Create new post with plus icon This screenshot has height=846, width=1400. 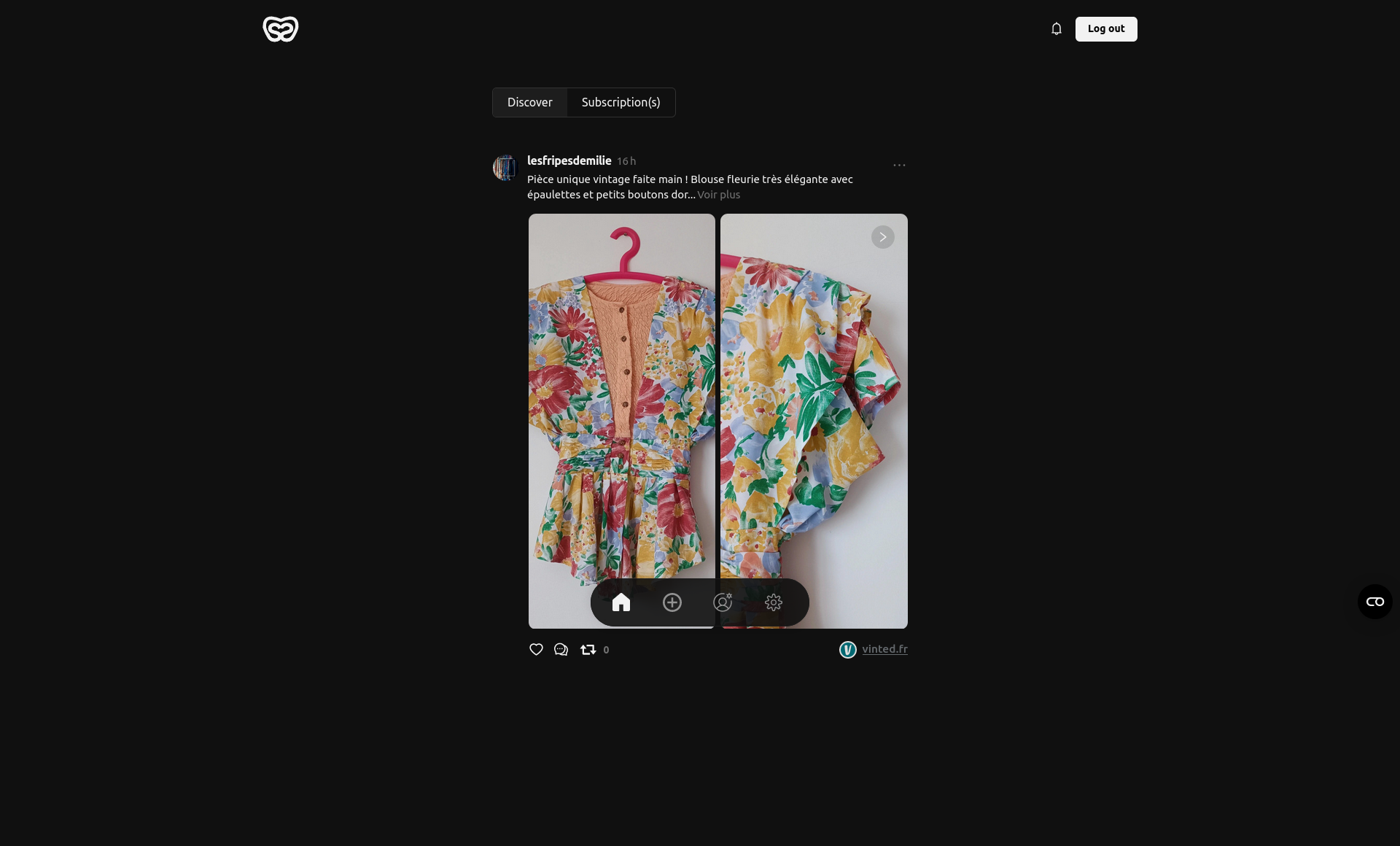click(672, 602)
